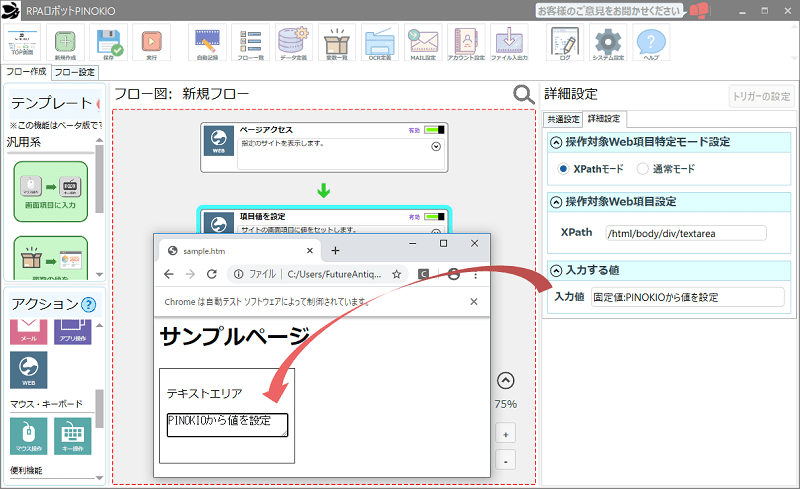Click the flow diagram search magnifier icon
The width and height of the screenshot is (800, 489).
(523, 95)
